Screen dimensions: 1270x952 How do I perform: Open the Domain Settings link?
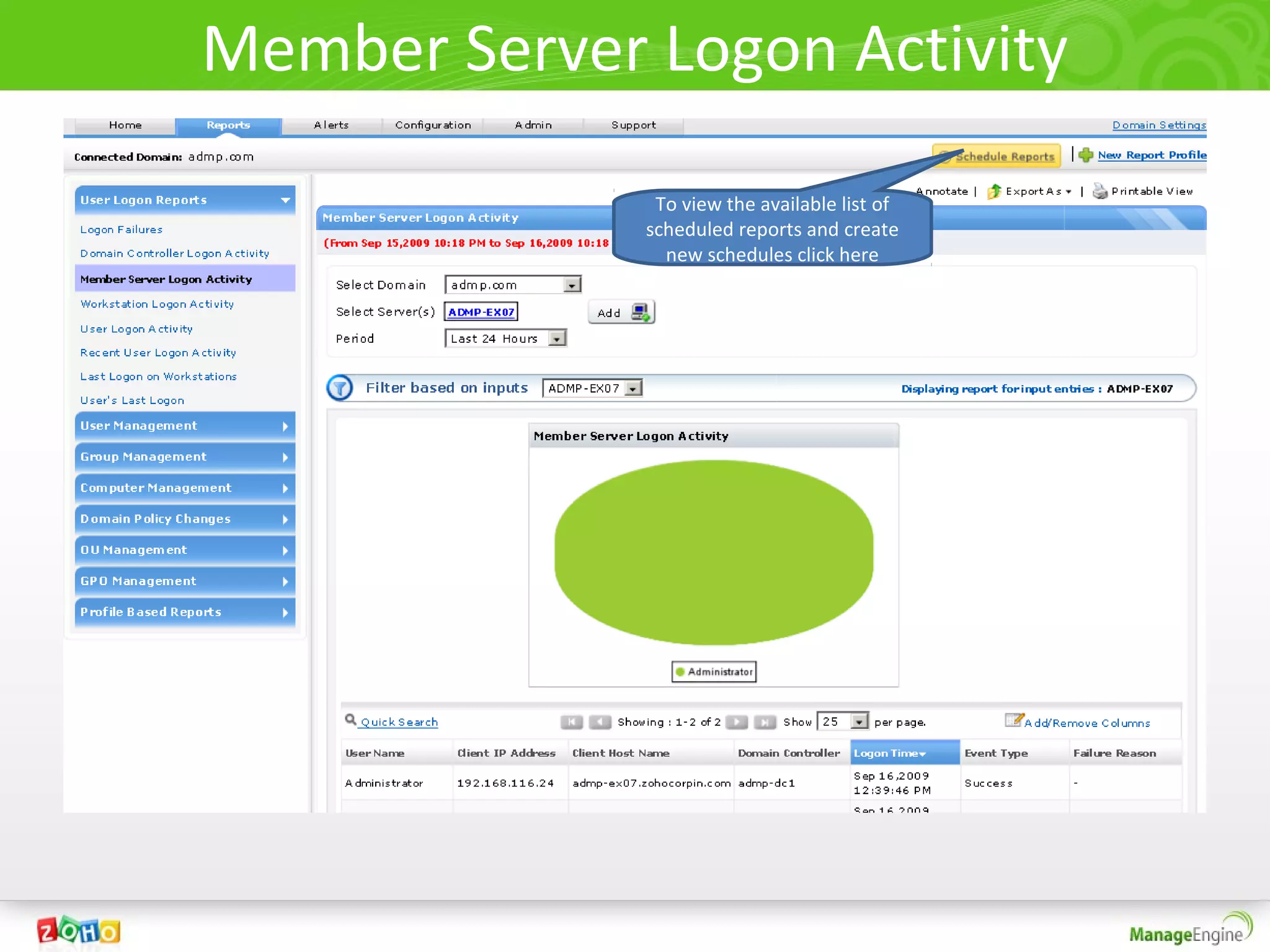[1159, 125]
